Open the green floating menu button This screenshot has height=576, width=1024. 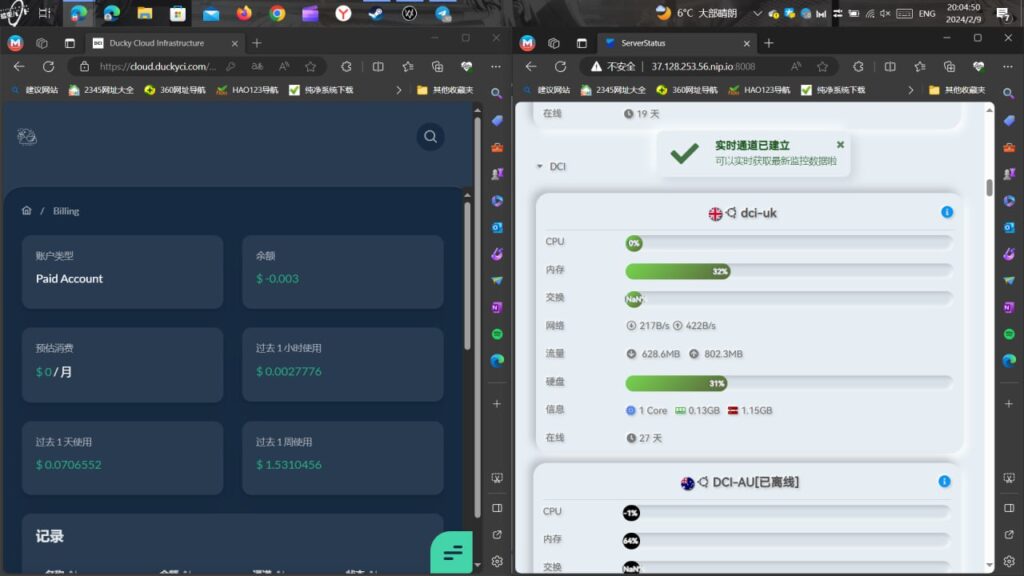click(x=451, y=552)
